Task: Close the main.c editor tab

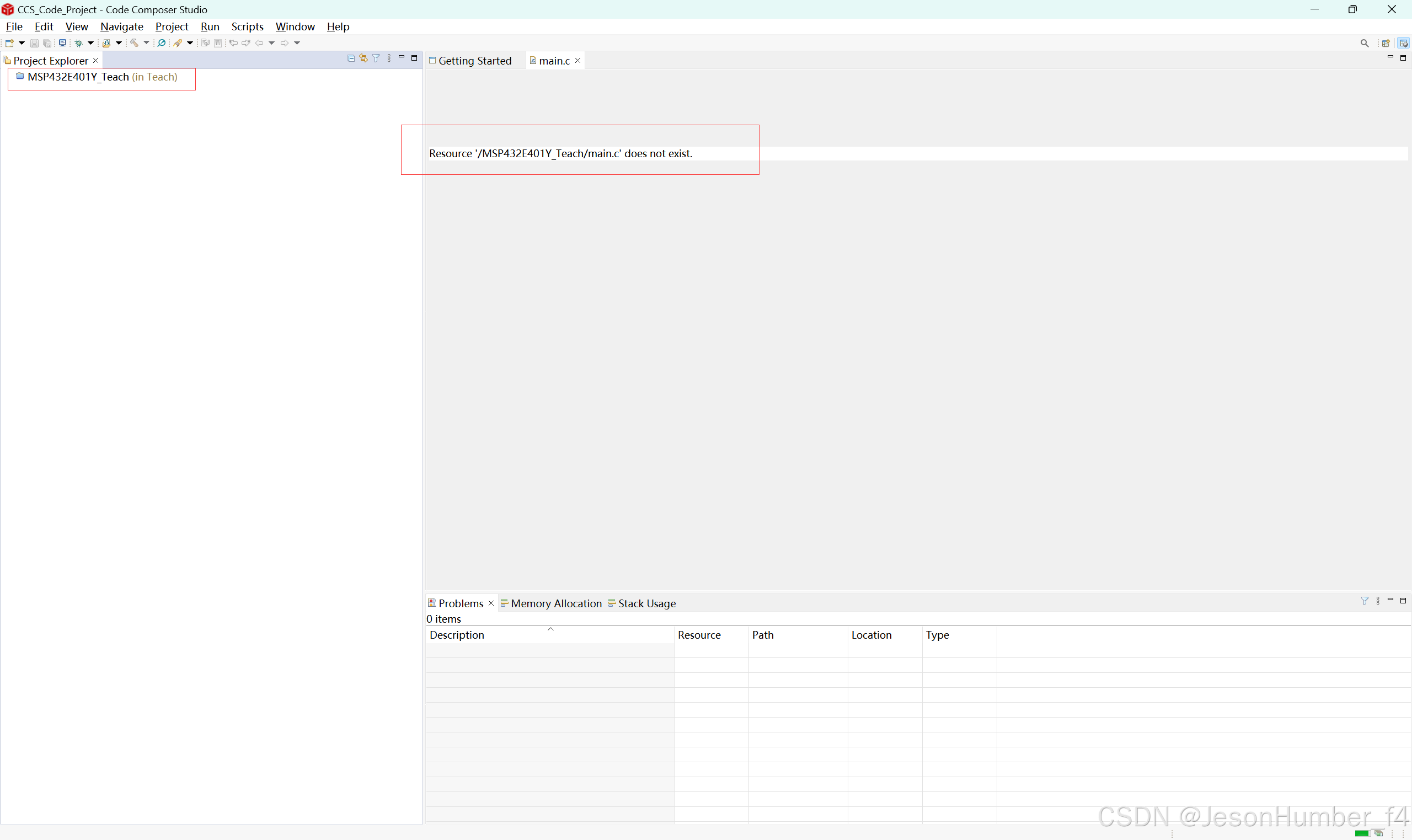Action: 578,61
